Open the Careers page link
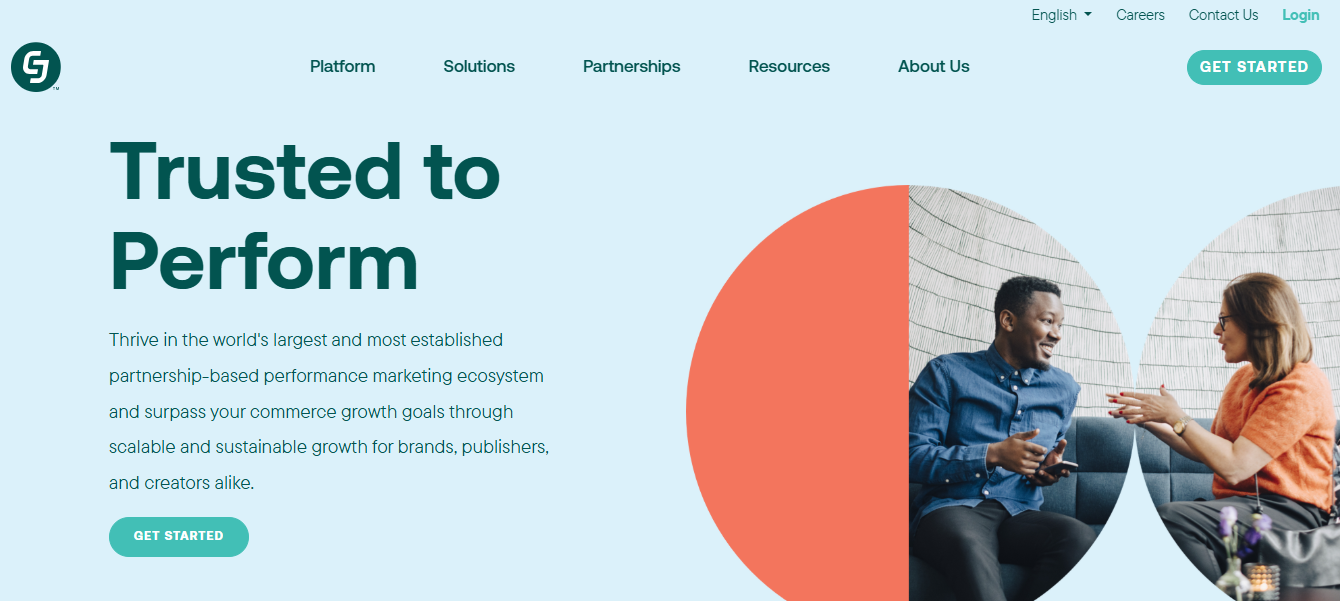The width and height of the screenshot is (1340, 601). click(x=1140, y=15)
